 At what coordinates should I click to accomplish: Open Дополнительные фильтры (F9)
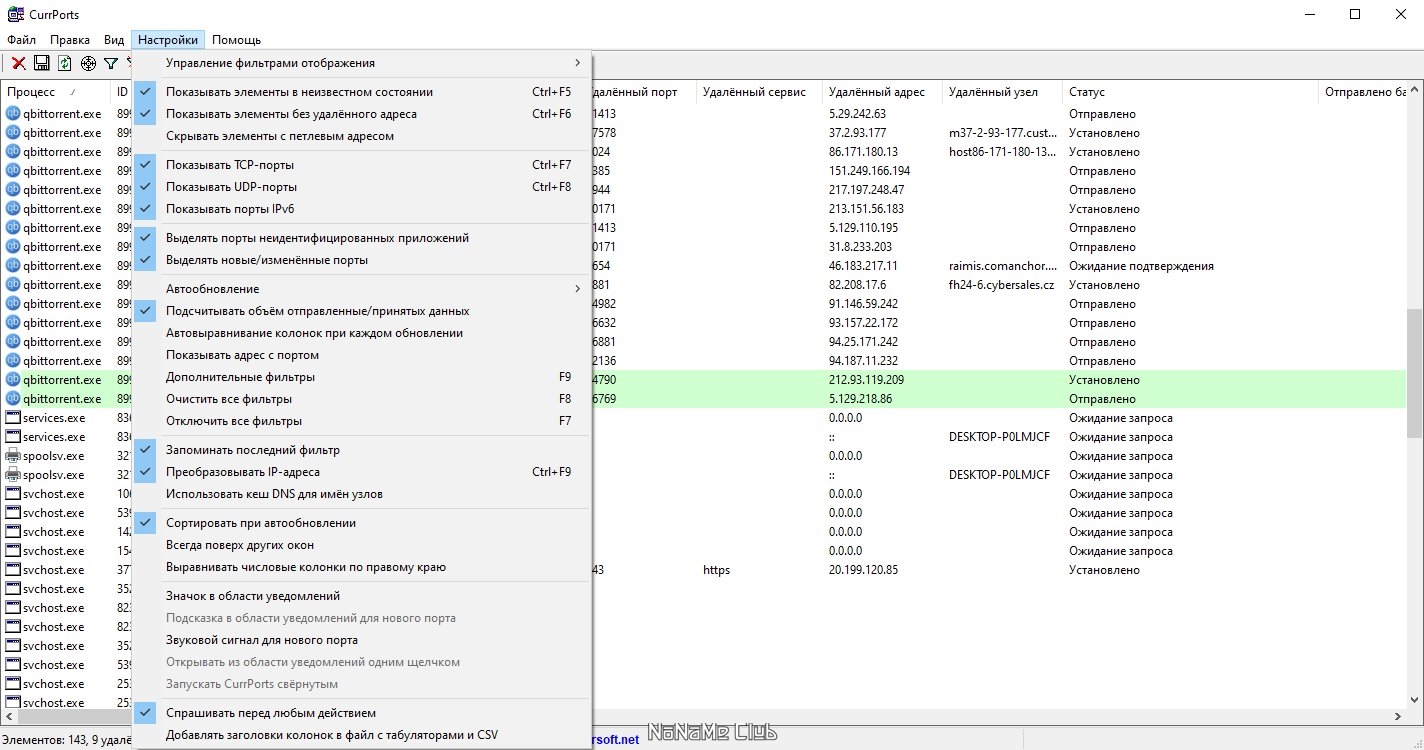pyautogui.click(x=362, y=377)
